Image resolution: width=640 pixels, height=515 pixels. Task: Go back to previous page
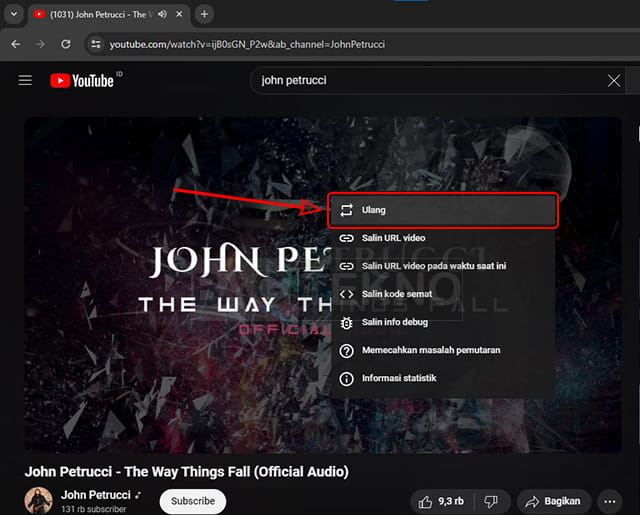pos(16,44)
